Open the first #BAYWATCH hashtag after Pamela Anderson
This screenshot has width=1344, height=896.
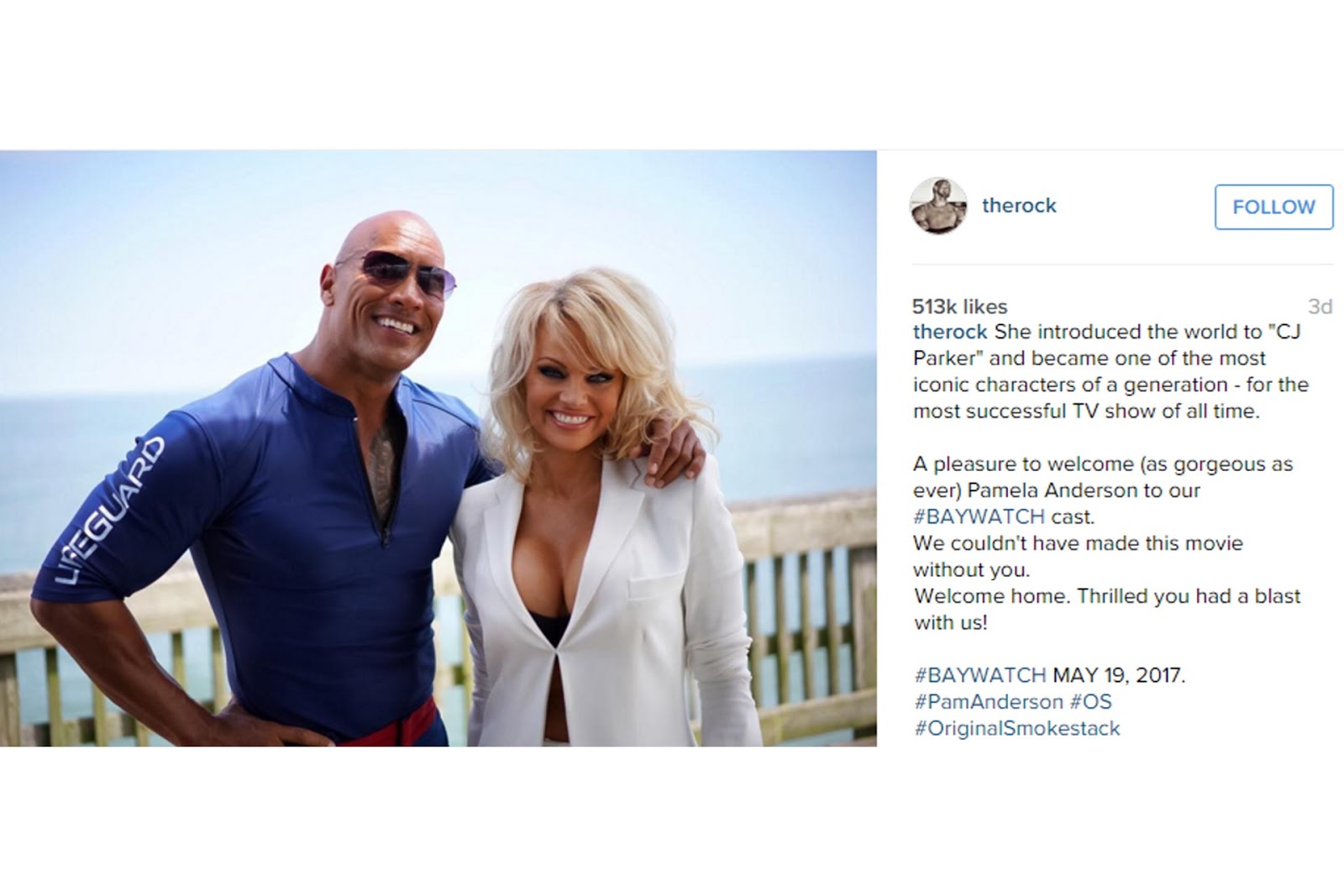(979, 516)
